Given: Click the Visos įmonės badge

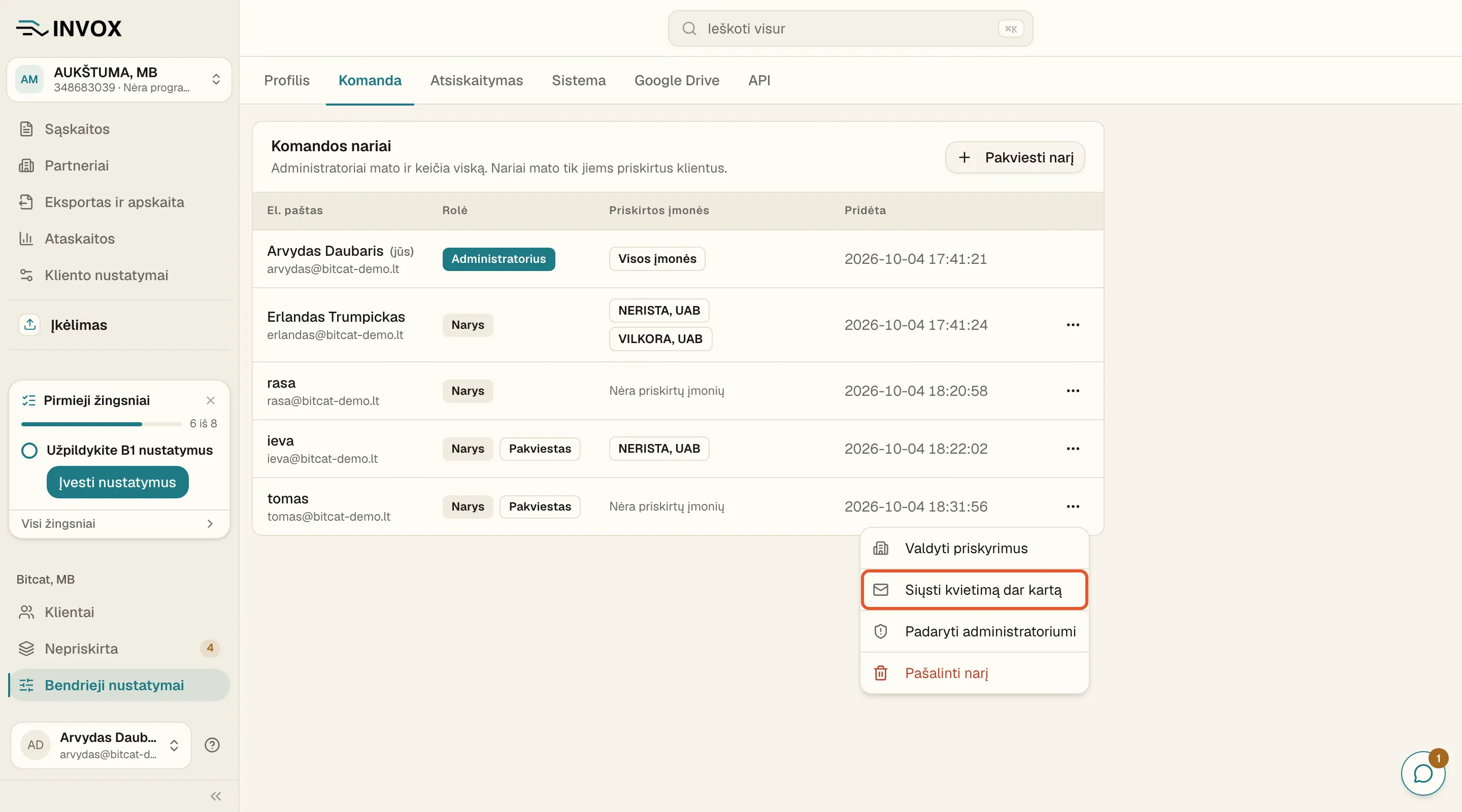Looking at the screenshot, I should (x=657, y=259).
